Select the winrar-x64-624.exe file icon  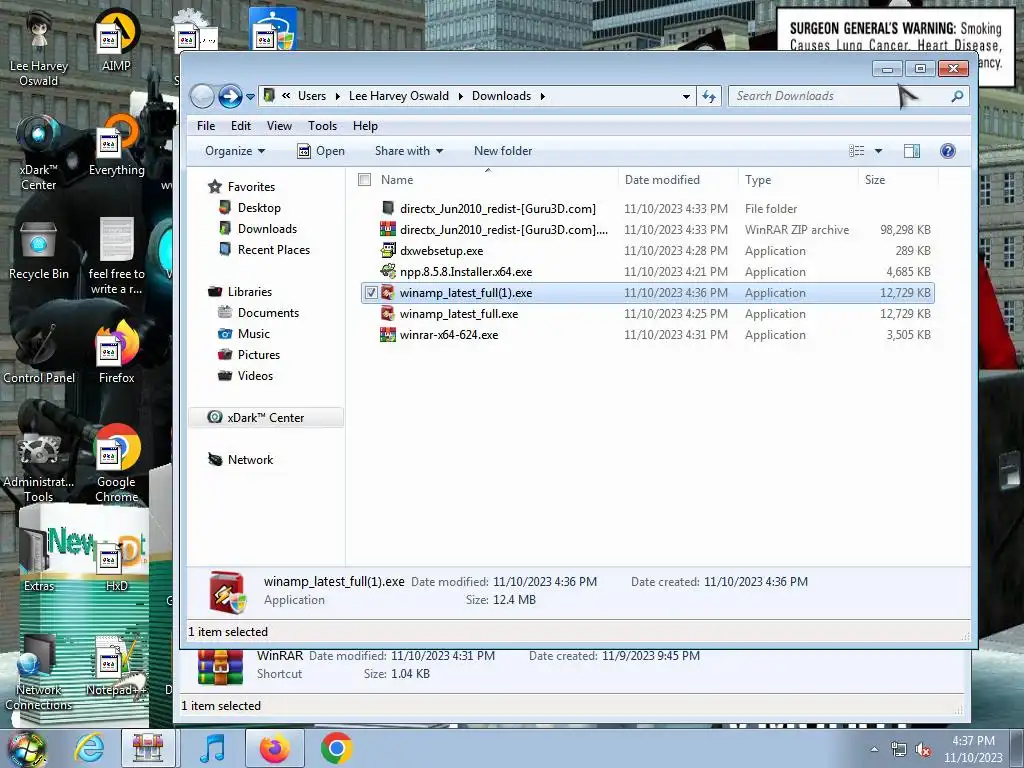click(388, 334)
